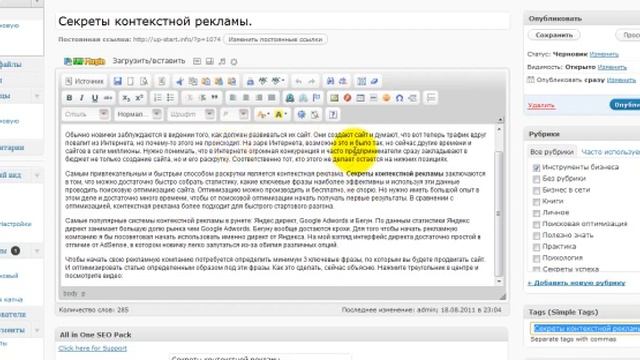Click the Save floppy disk icon
The image size is (640, 360).
click(118, 81)
